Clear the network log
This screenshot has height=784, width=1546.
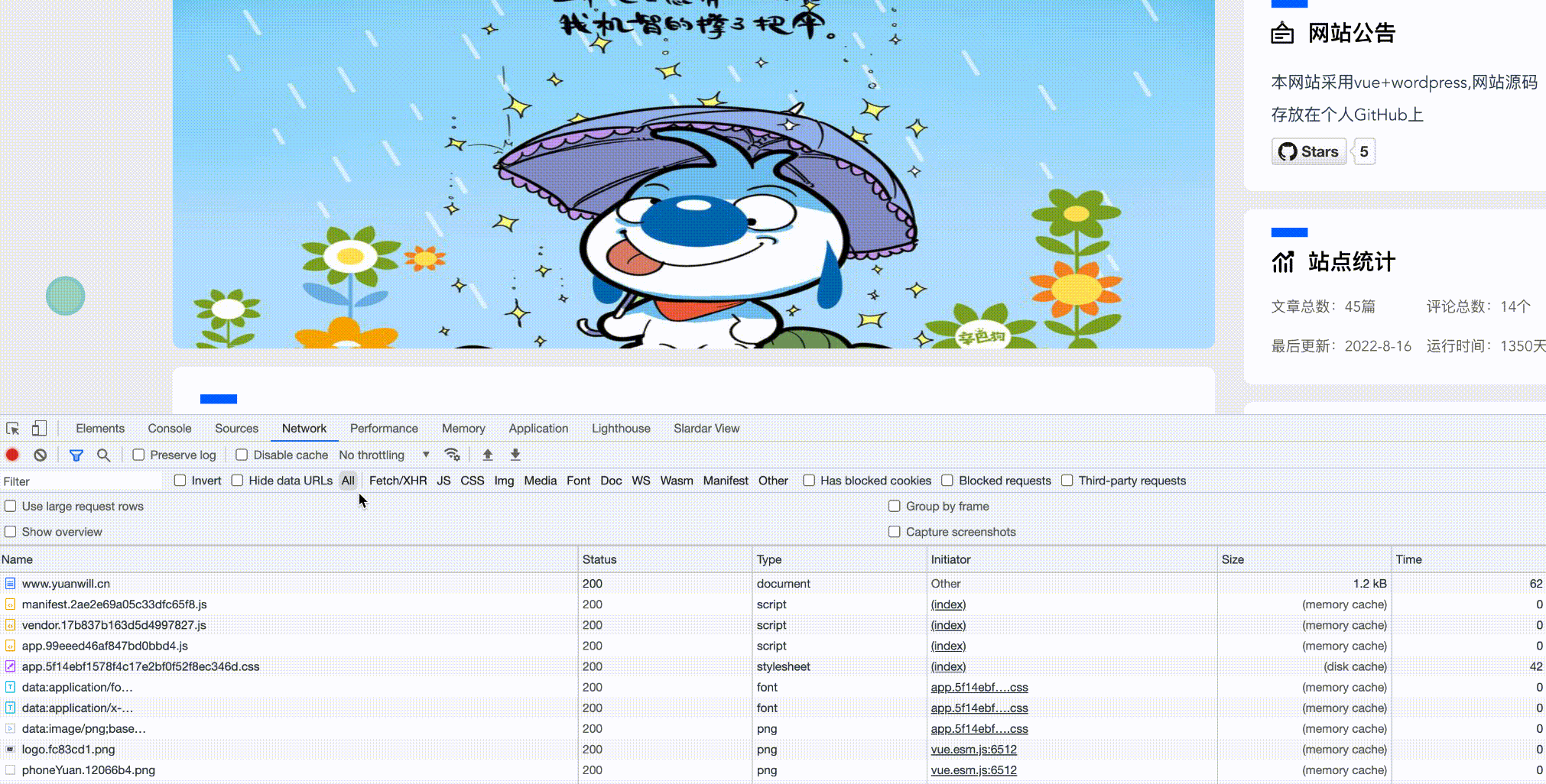click(41, 455)
